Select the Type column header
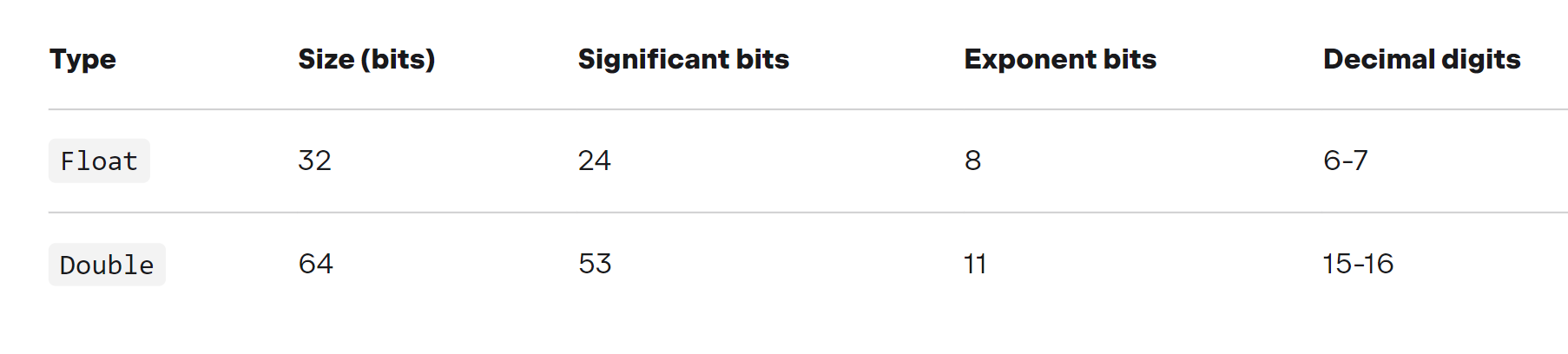This screenshot has height=354, width=1568. 82,59
